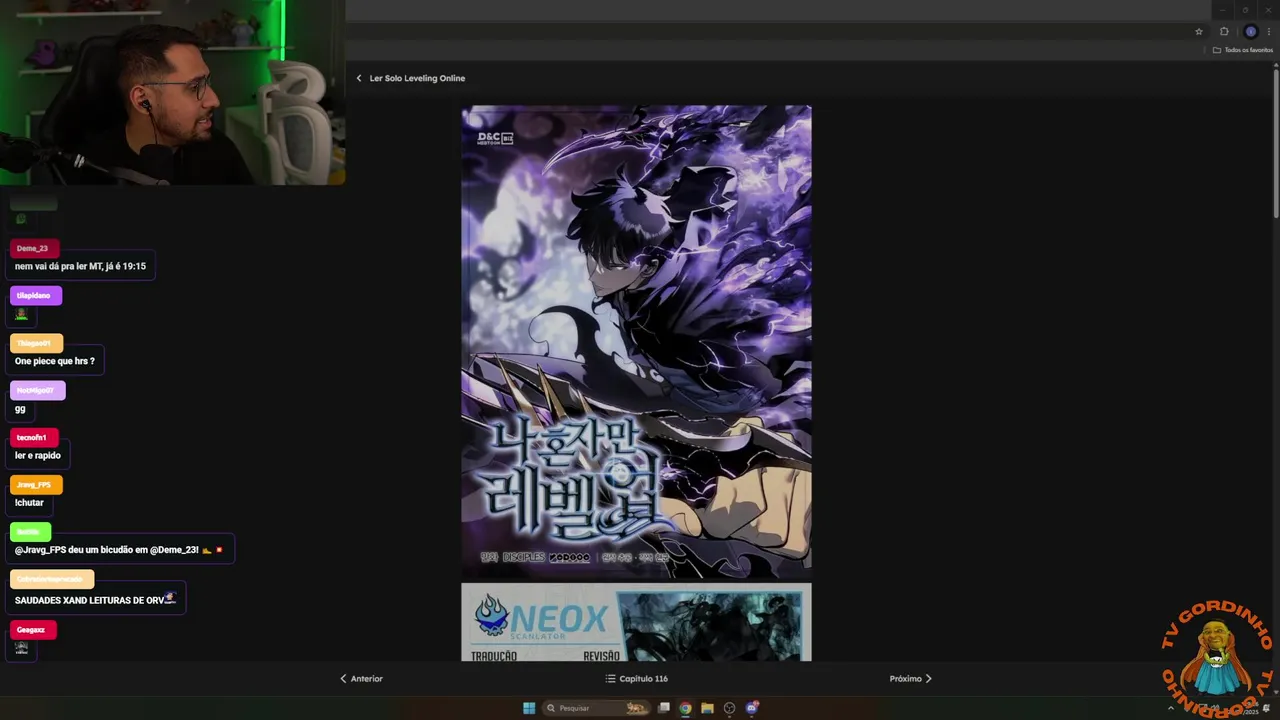Click message 'nem vai dá pra ler MT'
This screenshot has width=1280, height=720.
point(80,266)
